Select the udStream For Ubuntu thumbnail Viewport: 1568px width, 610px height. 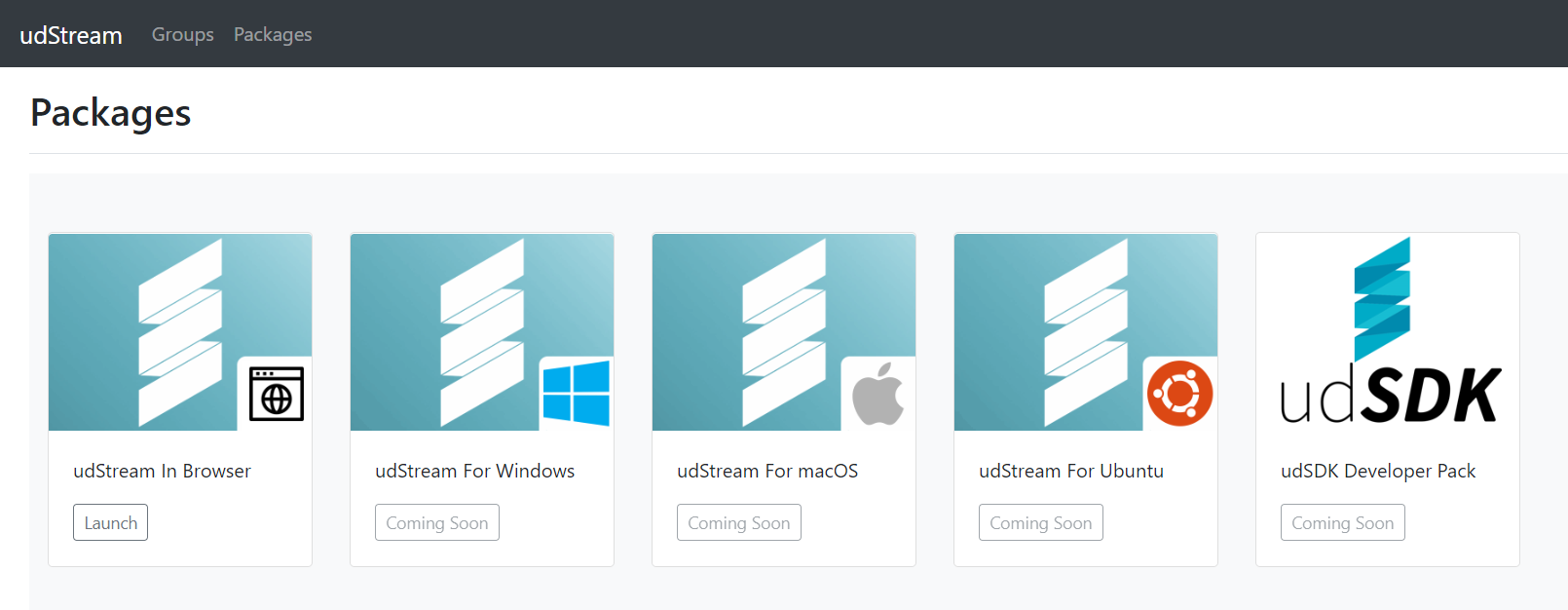[1086, 332]
